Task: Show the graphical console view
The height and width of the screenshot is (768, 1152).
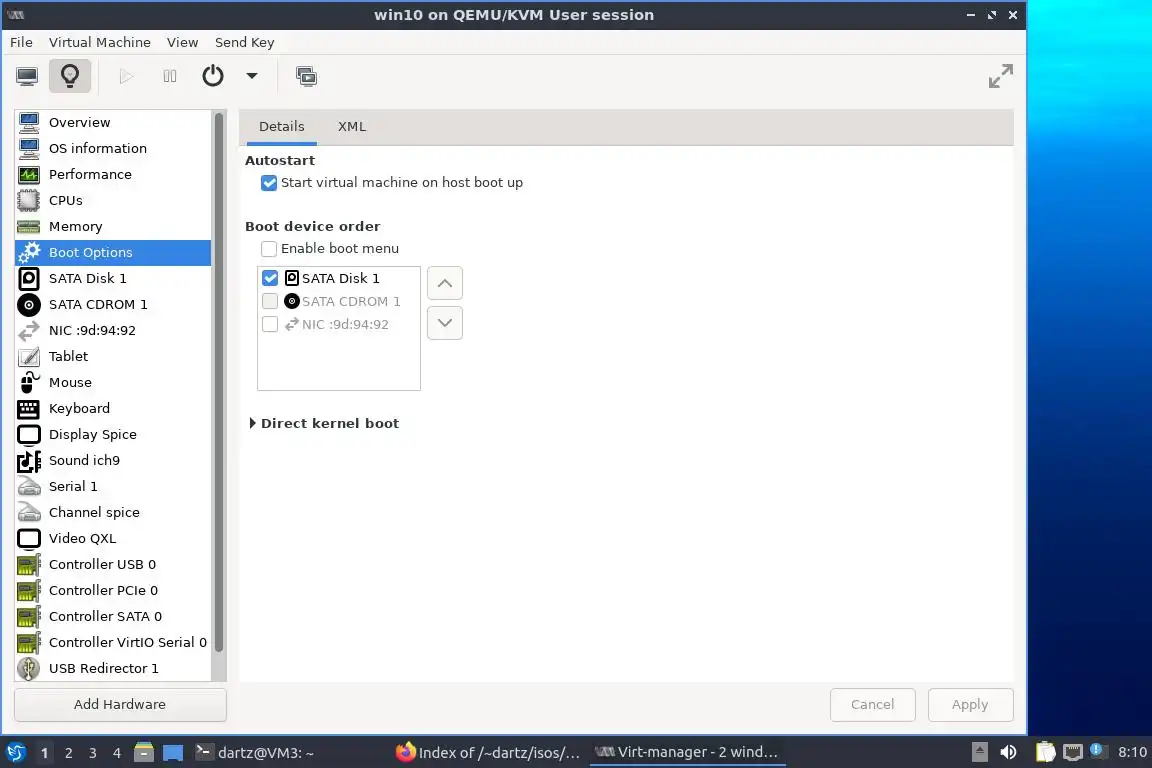Action: pyautogui.click(x=27, y=76)
